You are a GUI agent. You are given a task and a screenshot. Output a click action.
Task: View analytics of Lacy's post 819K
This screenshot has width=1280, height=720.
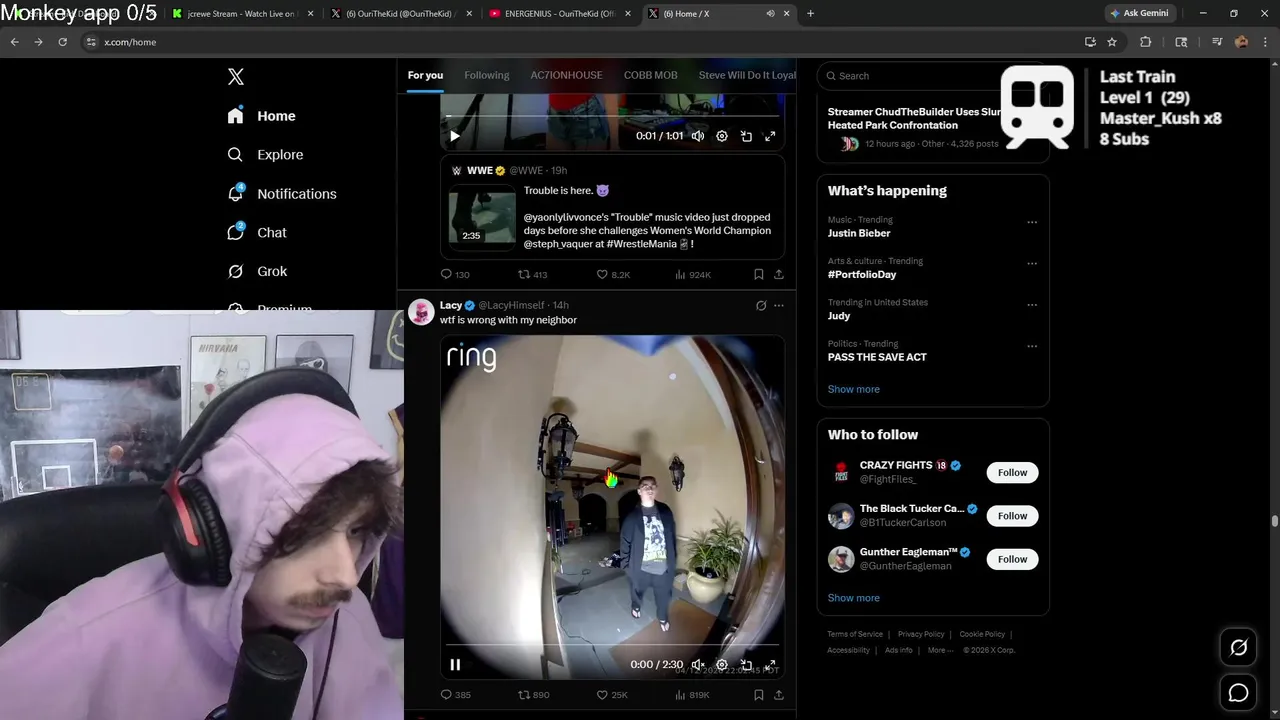tap(692, 695)
